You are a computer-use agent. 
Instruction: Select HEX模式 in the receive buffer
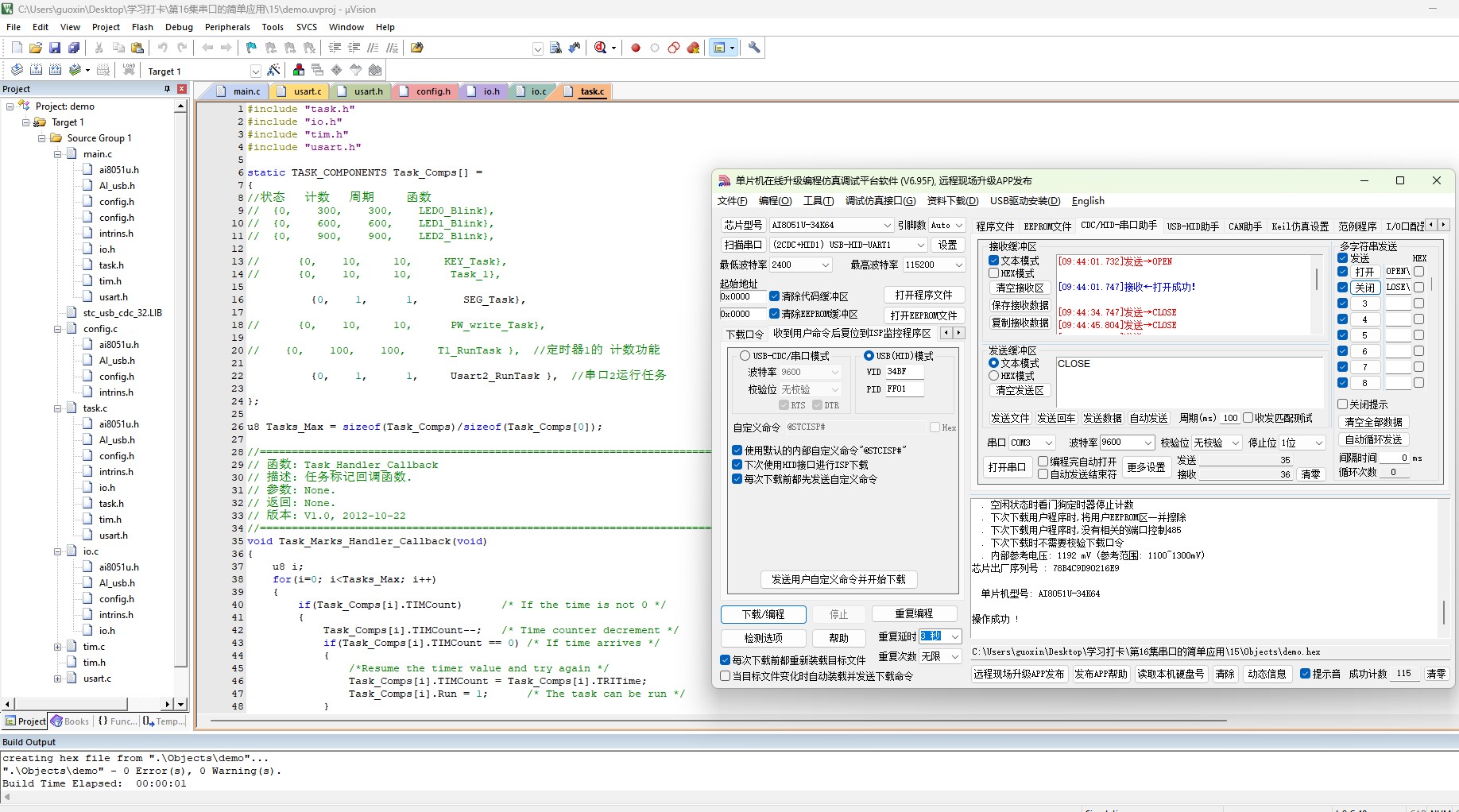(x=993, y=273)
